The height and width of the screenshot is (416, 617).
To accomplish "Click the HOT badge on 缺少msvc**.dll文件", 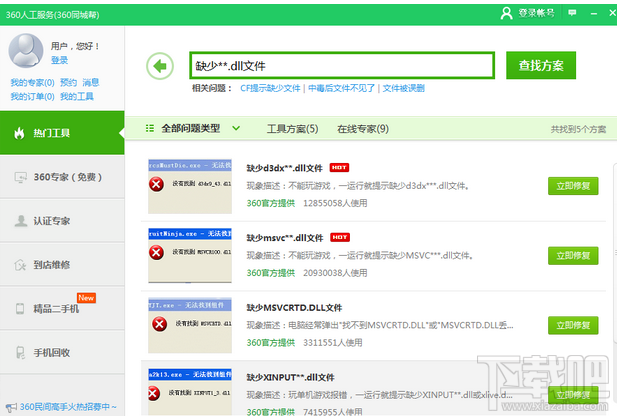I will click(x=340, y=237).
